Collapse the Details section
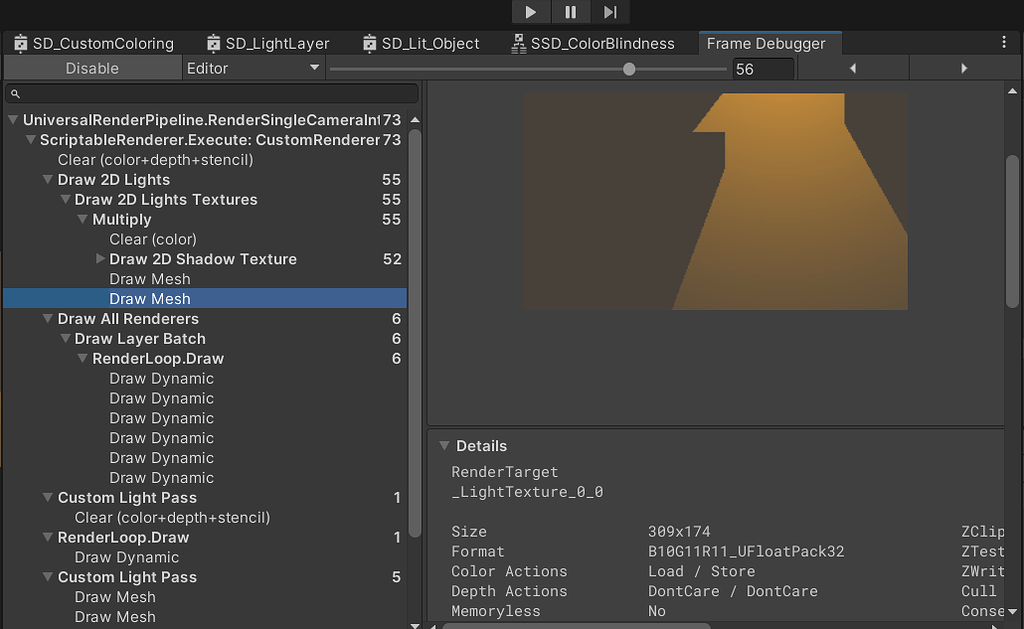This screenshot has width=1024, height=629. click(444, 446)
